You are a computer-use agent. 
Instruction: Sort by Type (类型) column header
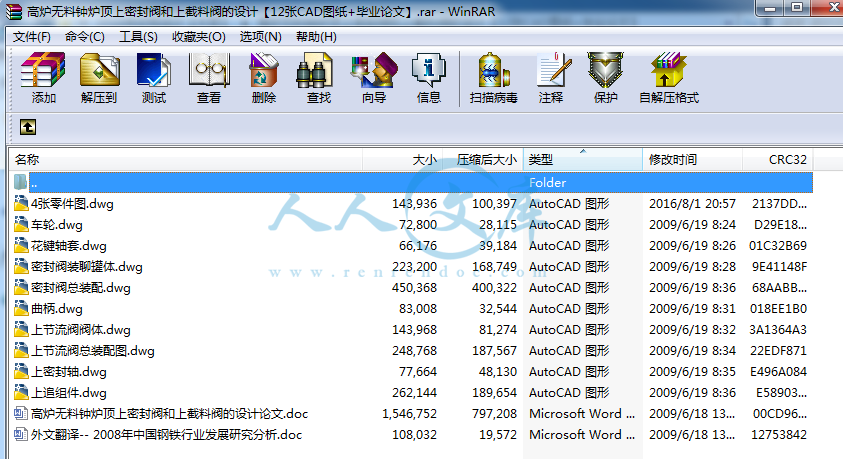tap(583, 160)
